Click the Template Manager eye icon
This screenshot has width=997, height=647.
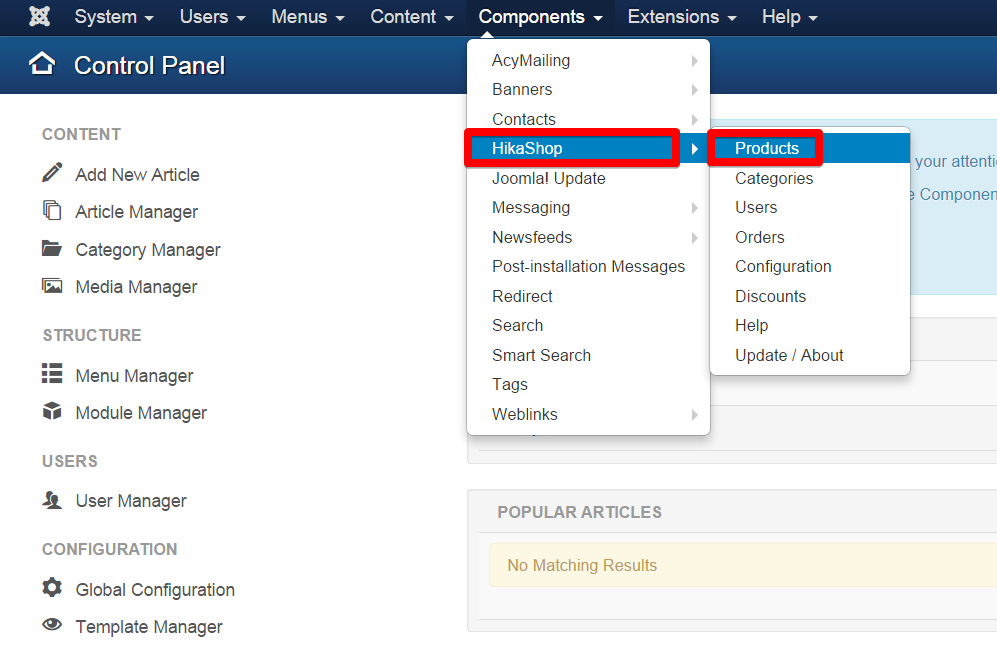click(x=52, y=624)
